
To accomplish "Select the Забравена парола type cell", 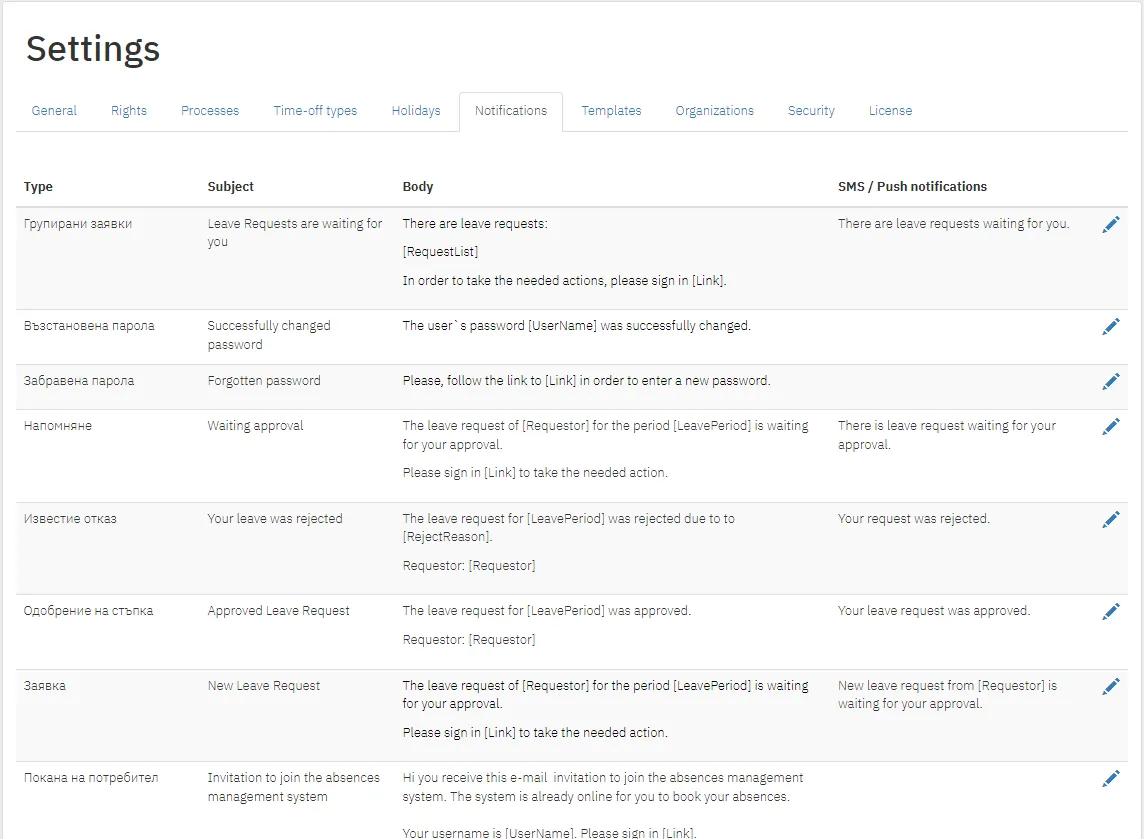I will coord(79,381).
